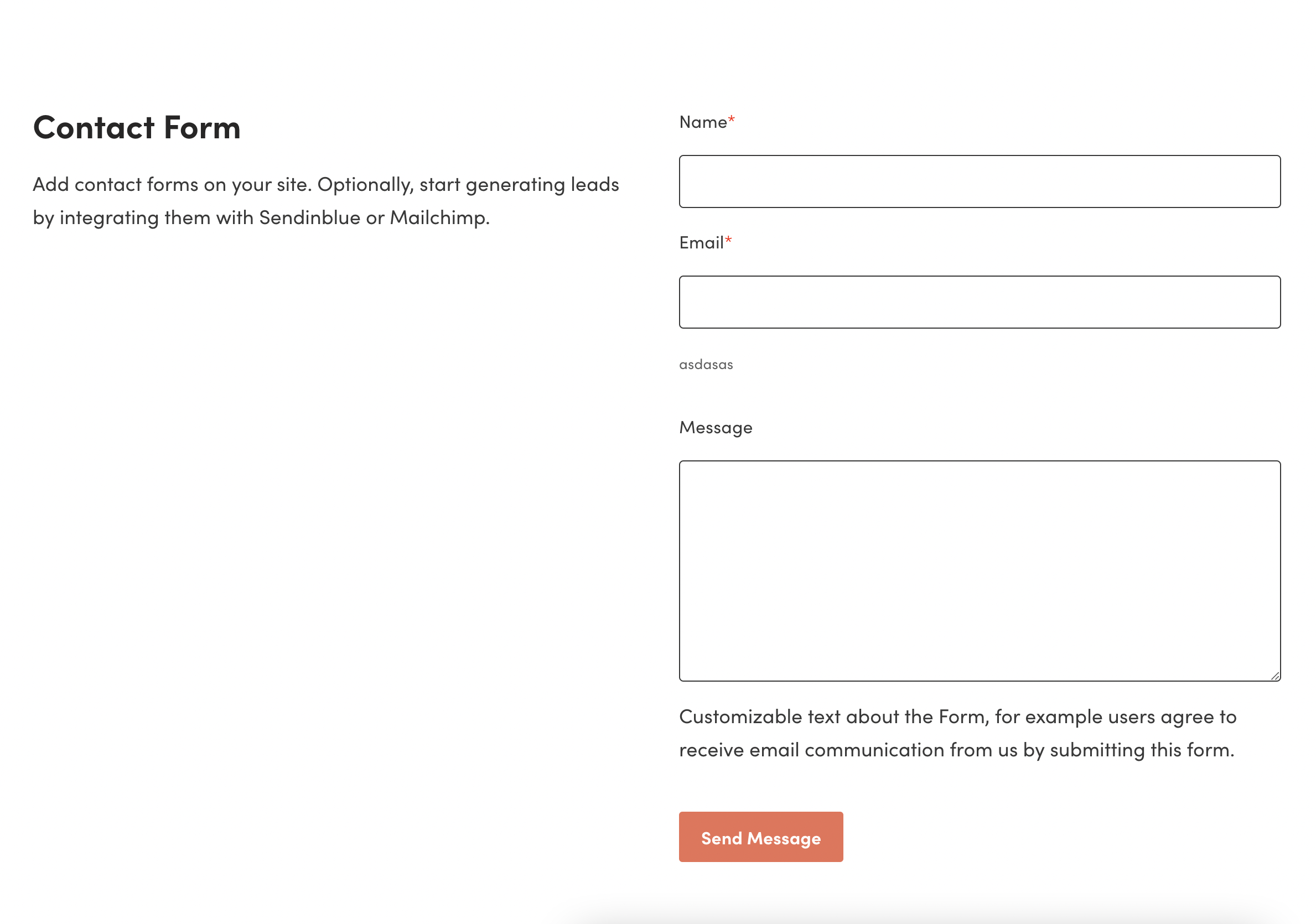This screenshot has height=924, width=1316.
Task: Select the Message field label
Action: [716, 427]
